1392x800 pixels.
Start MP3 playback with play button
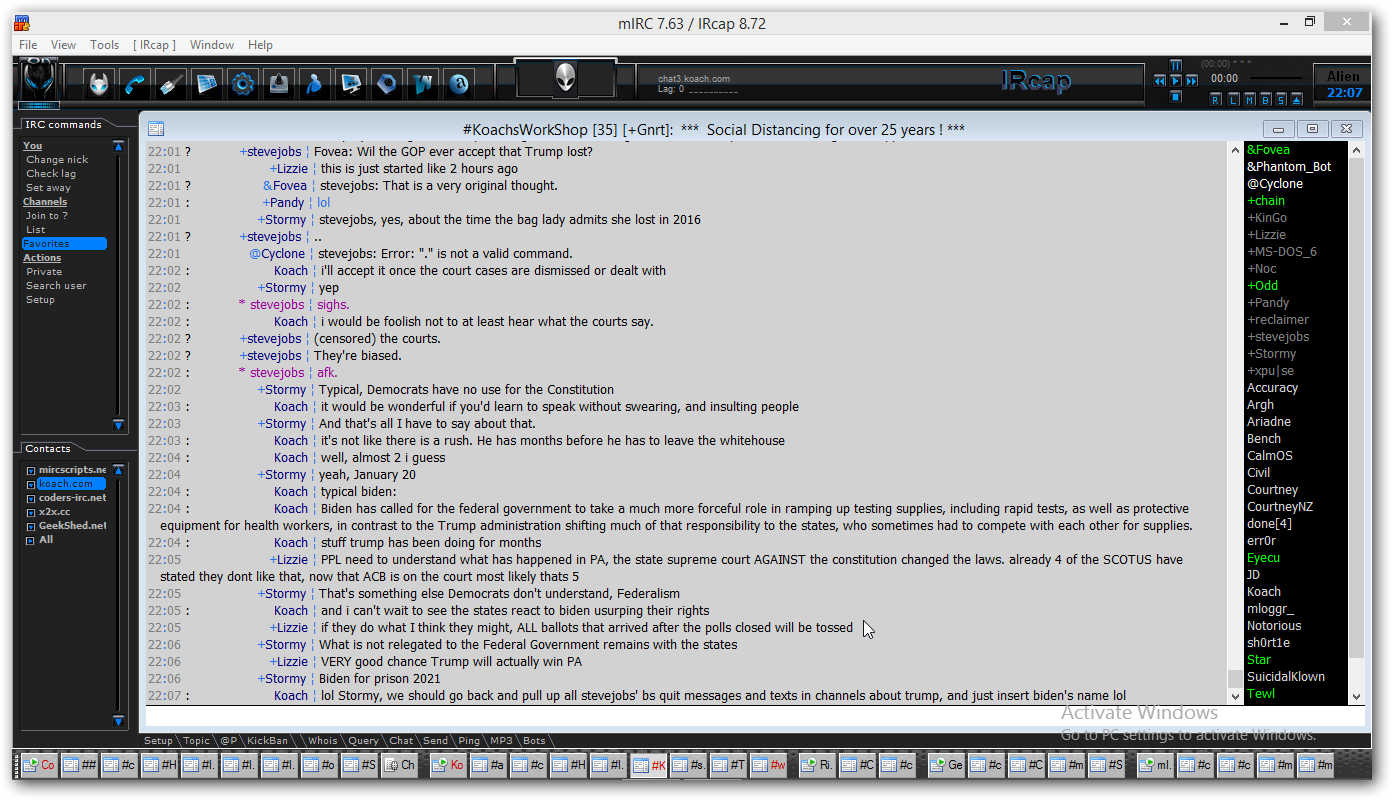[x=1176, y=81]
